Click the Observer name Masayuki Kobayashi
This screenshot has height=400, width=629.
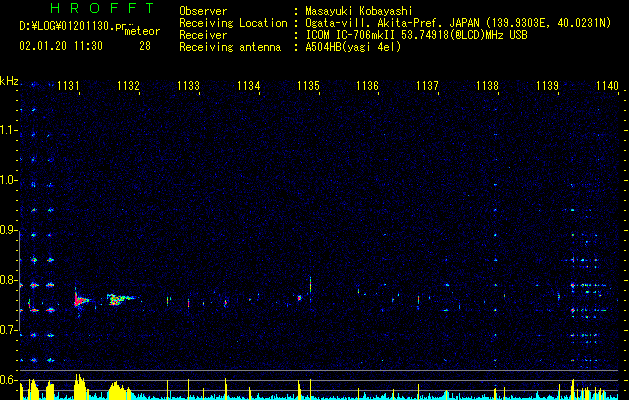pyautogui.click(x=359, y=11)
